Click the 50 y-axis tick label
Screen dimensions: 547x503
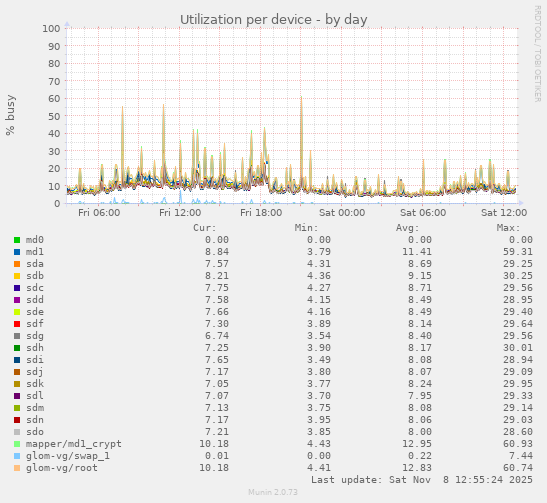point(54,116)
